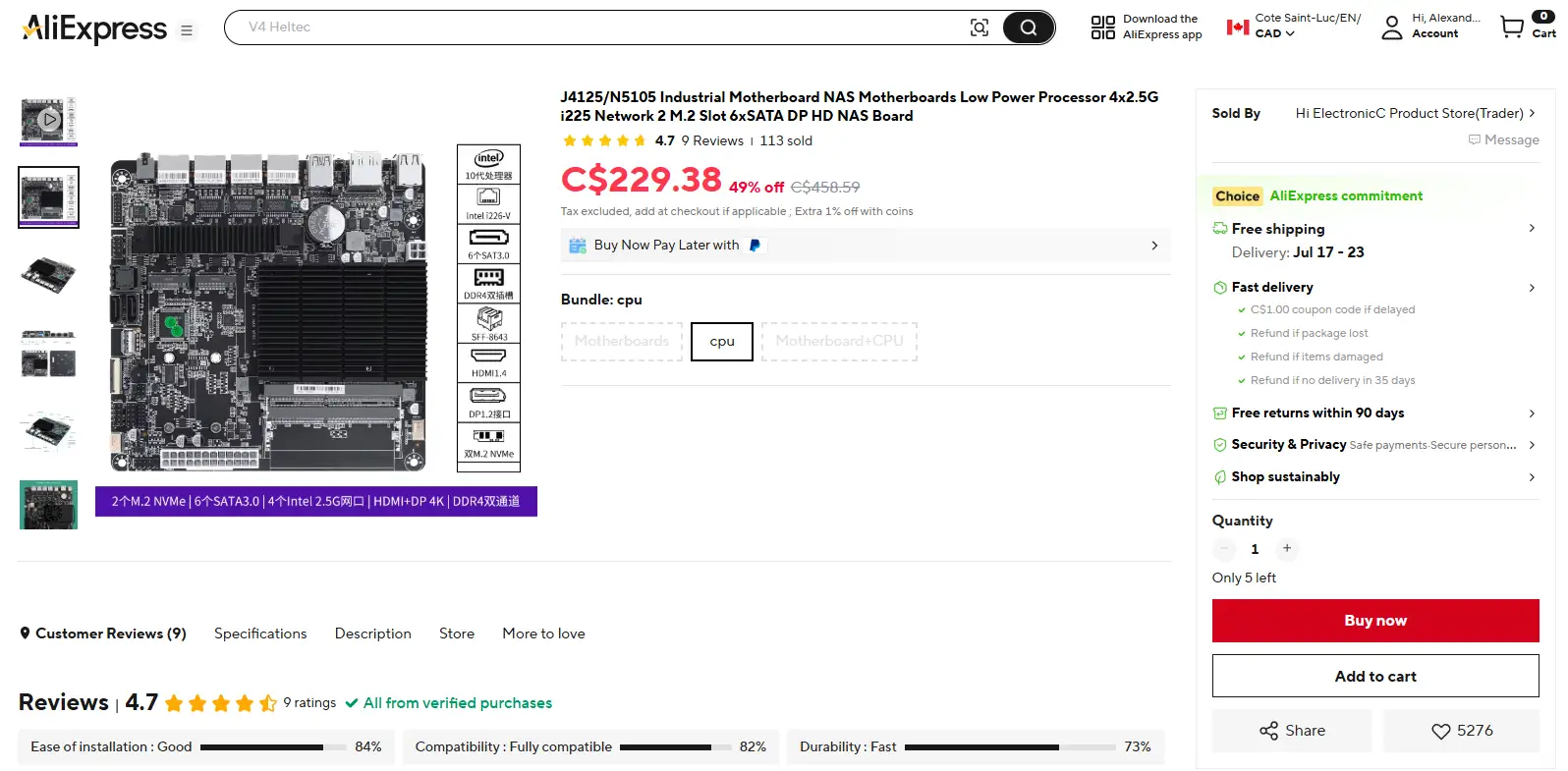Click the Account profile icon
This screenshot has width=1568, height=771.
tap(1391, 27)
